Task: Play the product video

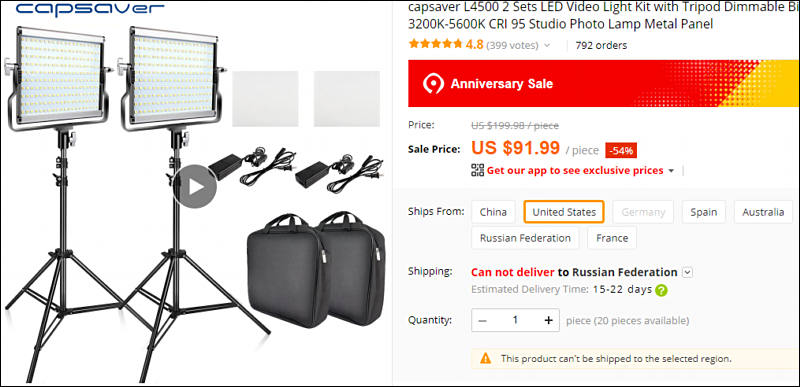Action: coord(194,187)
